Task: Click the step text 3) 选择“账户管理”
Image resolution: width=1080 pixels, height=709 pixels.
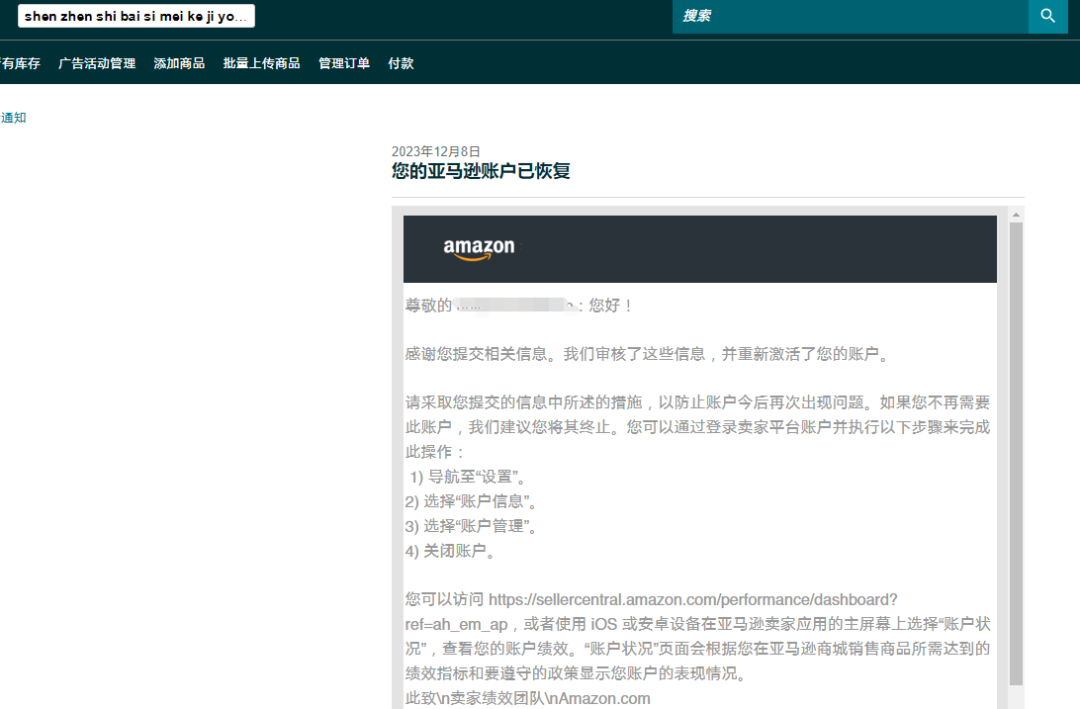Action: 471,526
